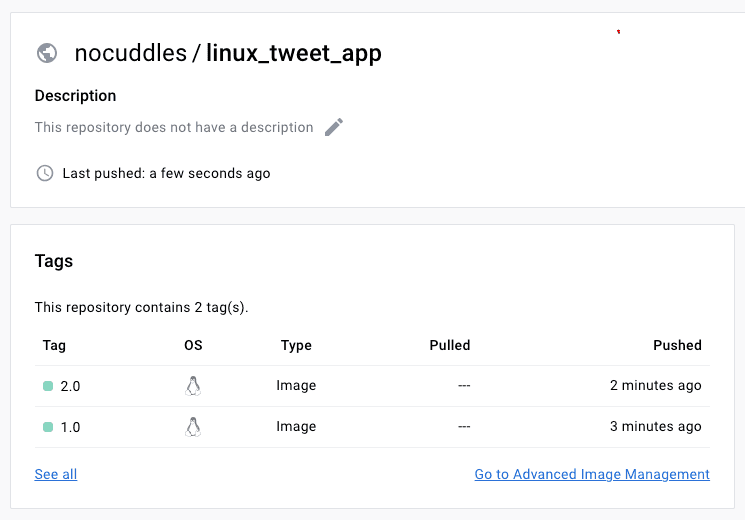The height and width of the screenshot is (520, 745).
Task: Click the public globe icon beside repository name
Action: point(47,53)
